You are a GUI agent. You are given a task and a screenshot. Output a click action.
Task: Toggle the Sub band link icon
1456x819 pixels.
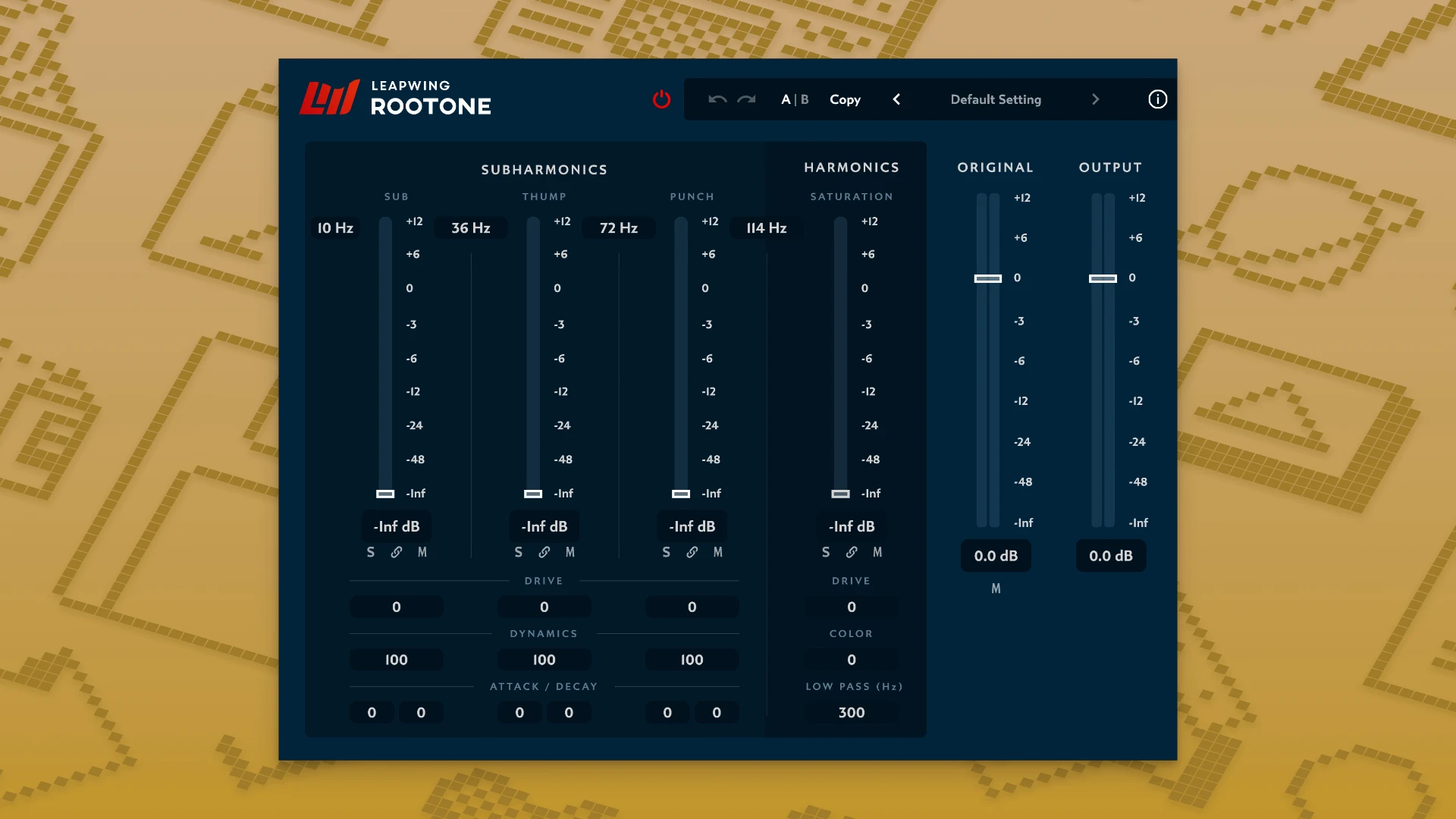click(x=397, y=552)
